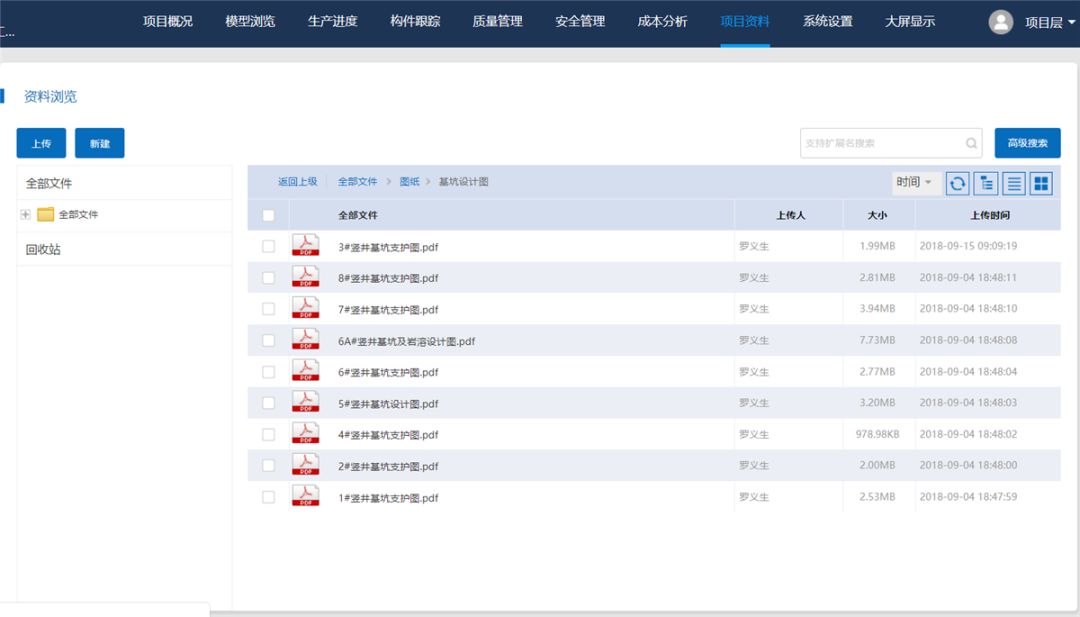Click the user avatar icon in top bar
The width and height of the screenshot is (1080, 617).
coord(1001,21)
